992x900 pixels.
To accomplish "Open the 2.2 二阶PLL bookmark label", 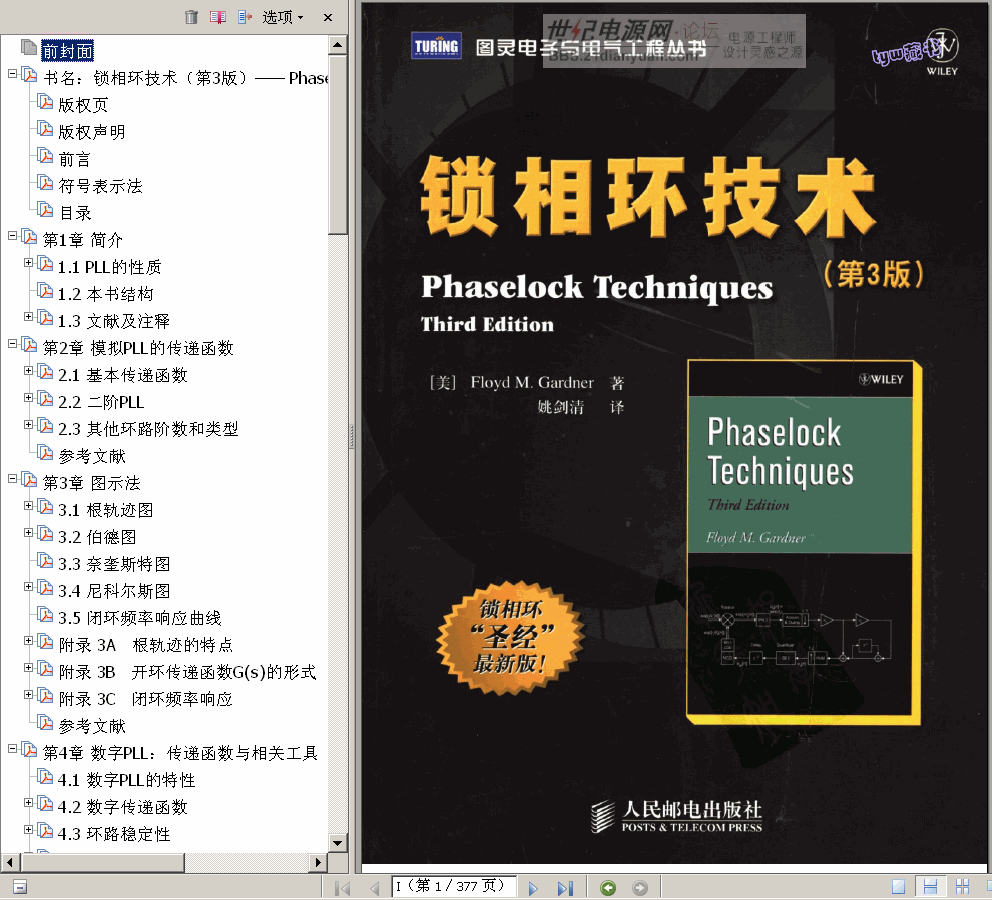I will tap(101, 402).
